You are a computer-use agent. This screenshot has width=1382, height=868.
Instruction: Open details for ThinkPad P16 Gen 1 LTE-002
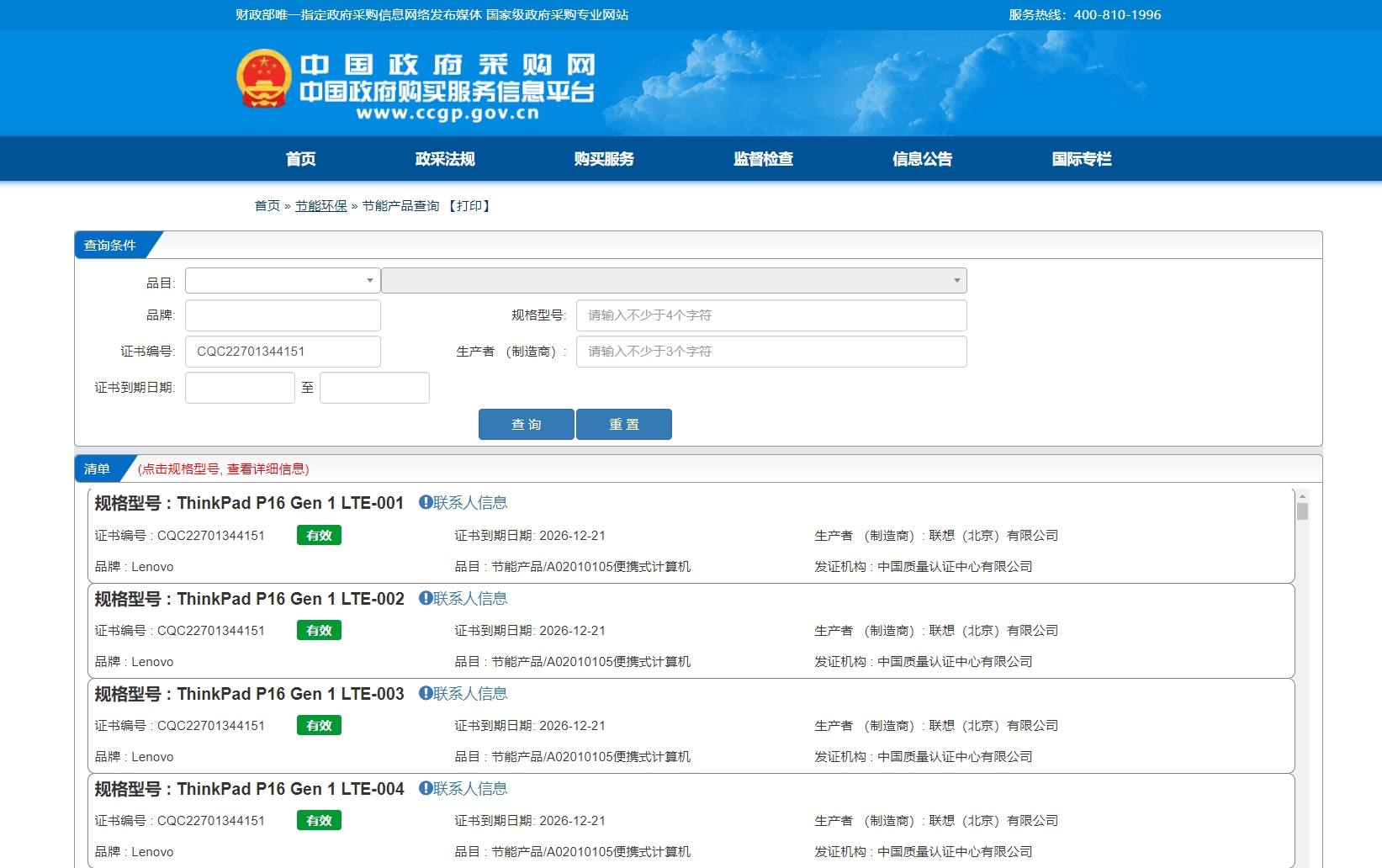tap(290, 599)
